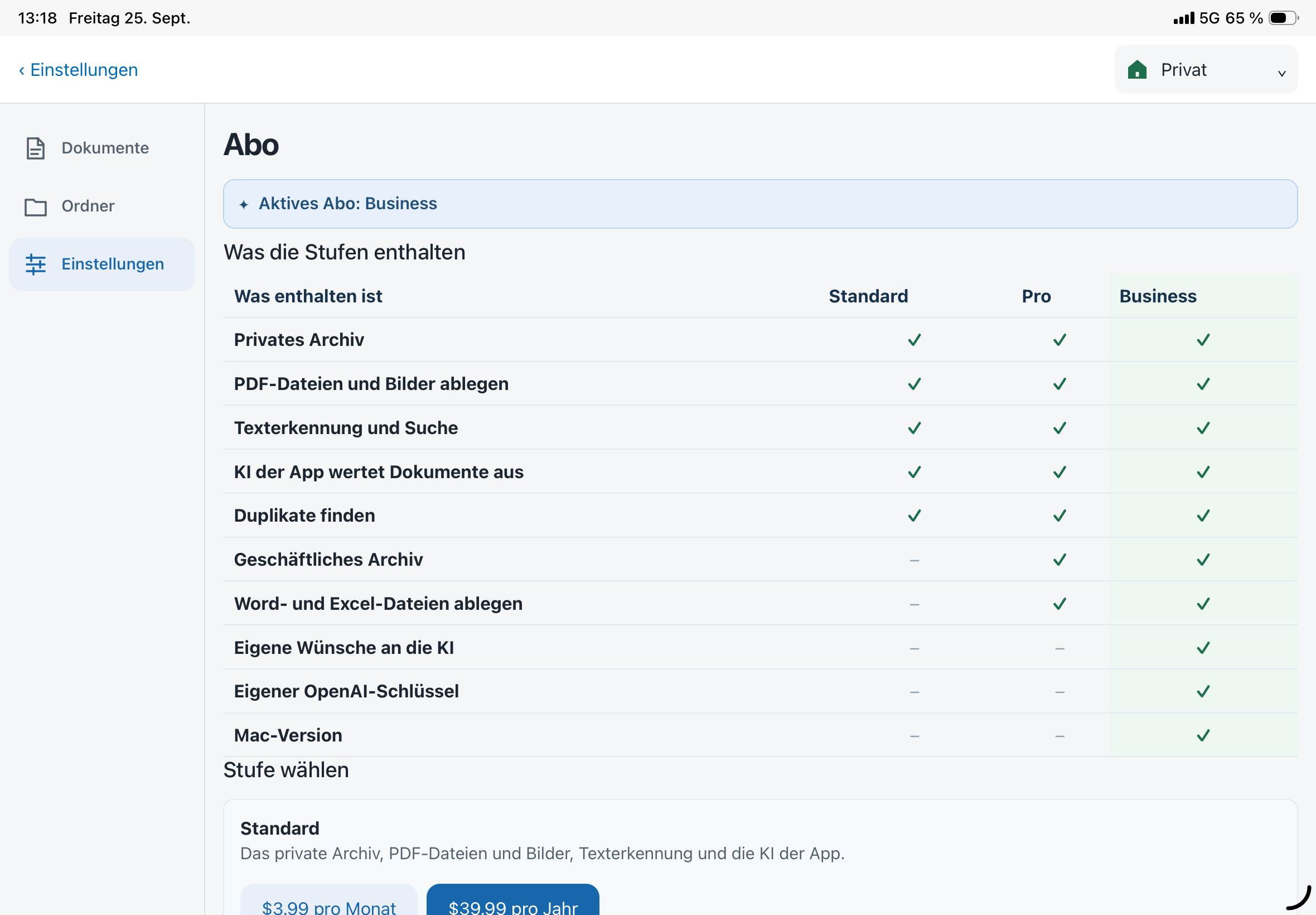This screenshot has height=915, width=1316.
Task: Tap the cellular signal bars icon
Action: pyautogui.click(x=1183, y=18)
